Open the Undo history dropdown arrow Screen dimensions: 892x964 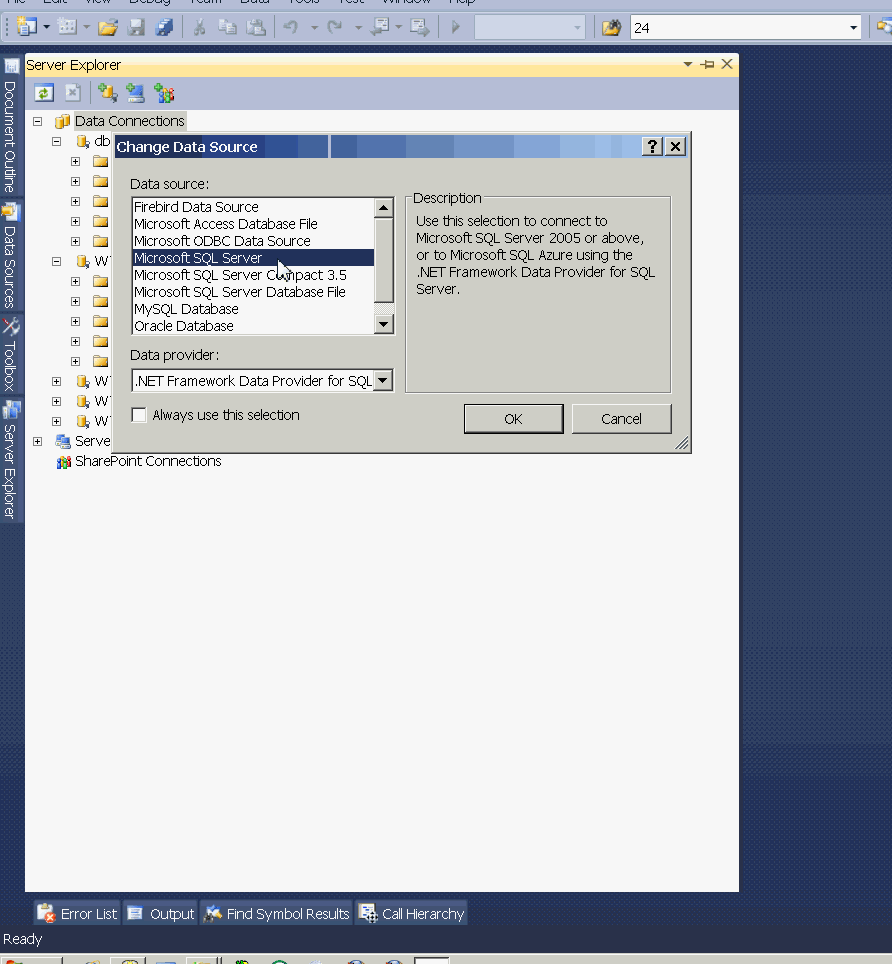314,28
